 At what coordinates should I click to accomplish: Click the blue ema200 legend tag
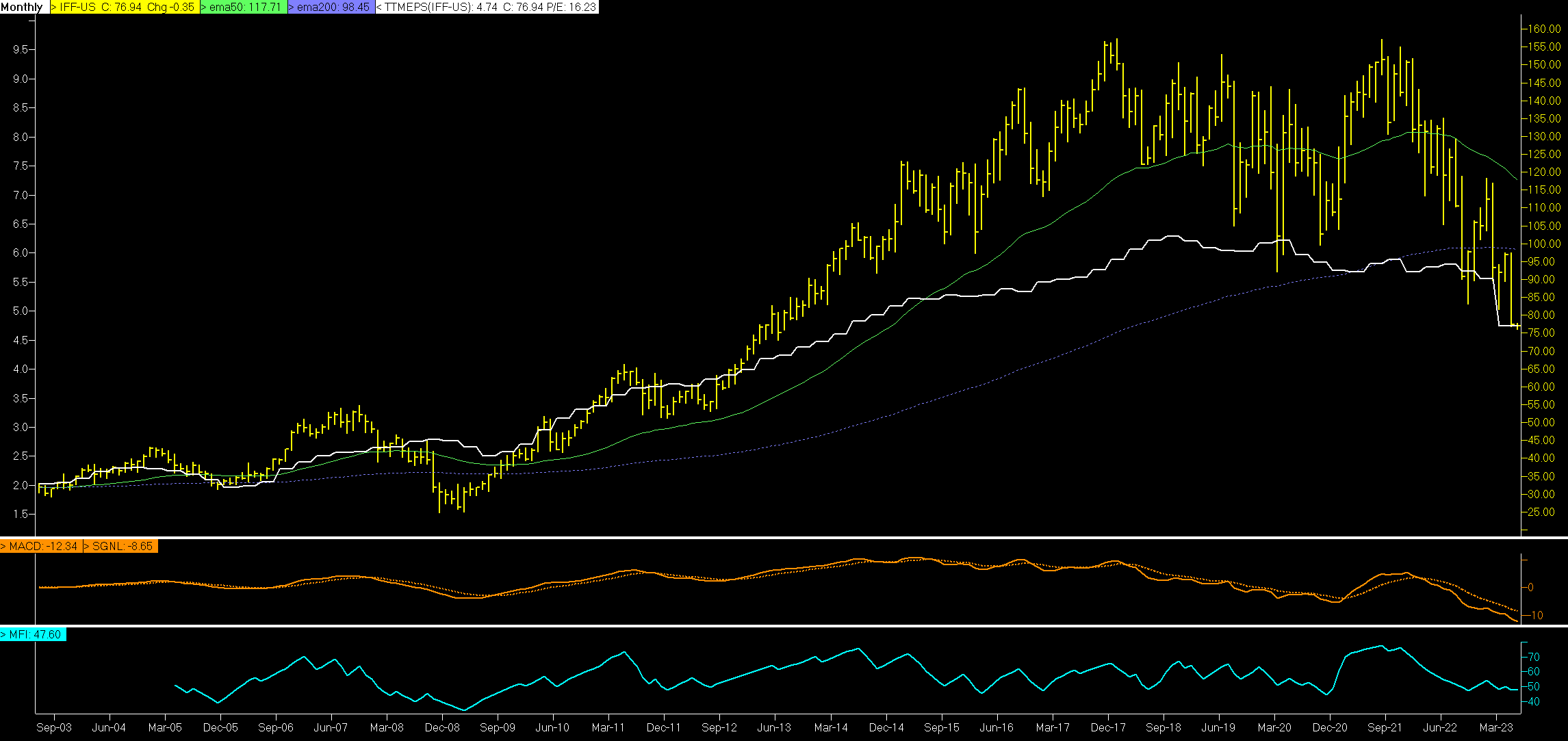(331, 7)
